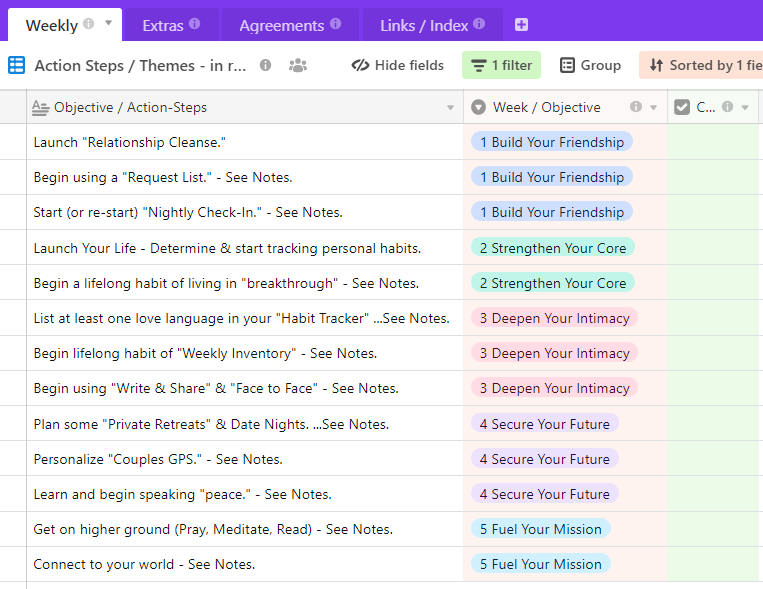
Task: Open Objective / Action-Steps column dropdown arrow
Action: point(451,108)
